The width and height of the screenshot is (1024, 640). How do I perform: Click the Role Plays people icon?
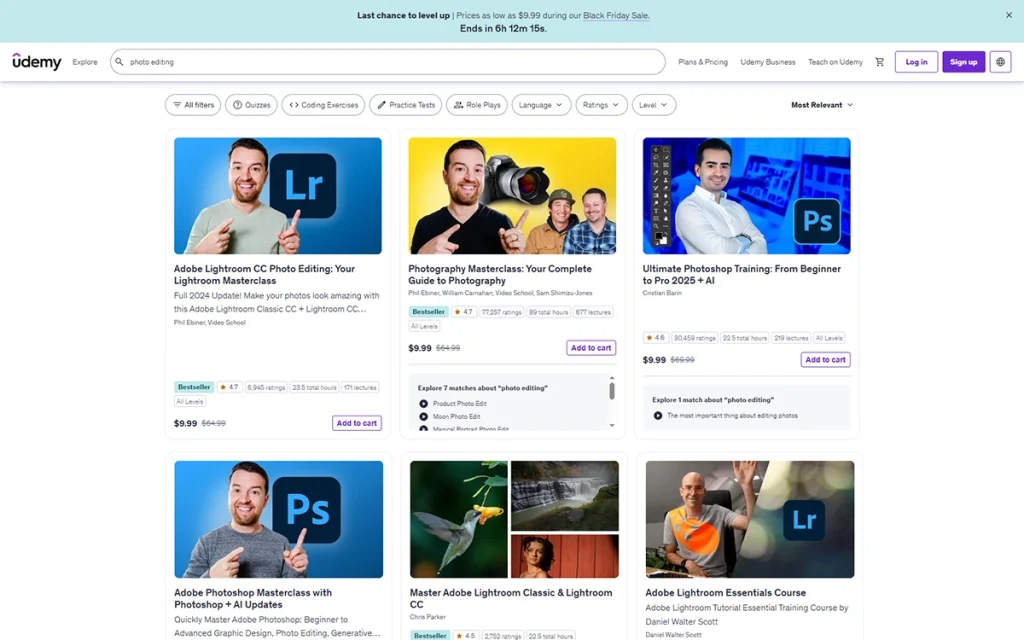460,104
